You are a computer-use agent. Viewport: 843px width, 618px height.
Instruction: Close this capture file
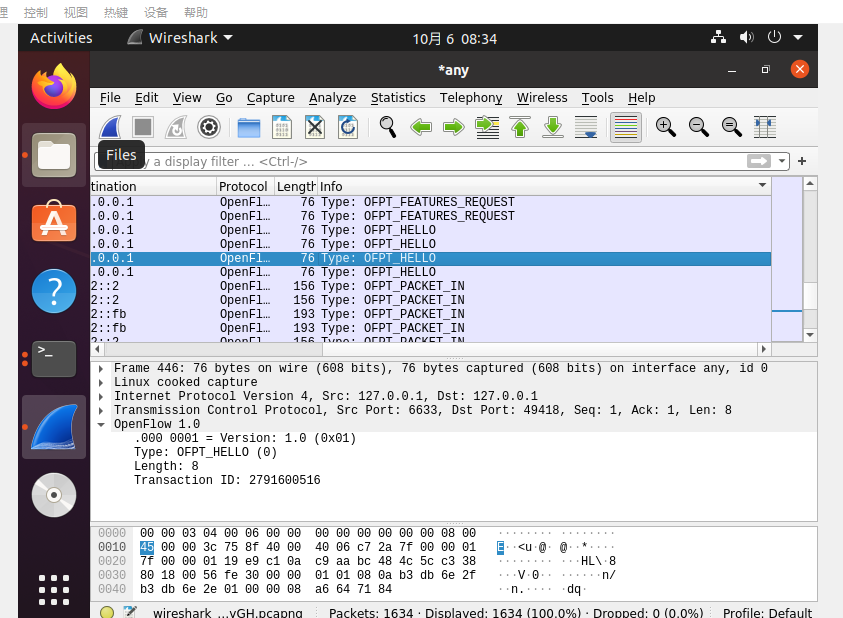coord(315,127)
